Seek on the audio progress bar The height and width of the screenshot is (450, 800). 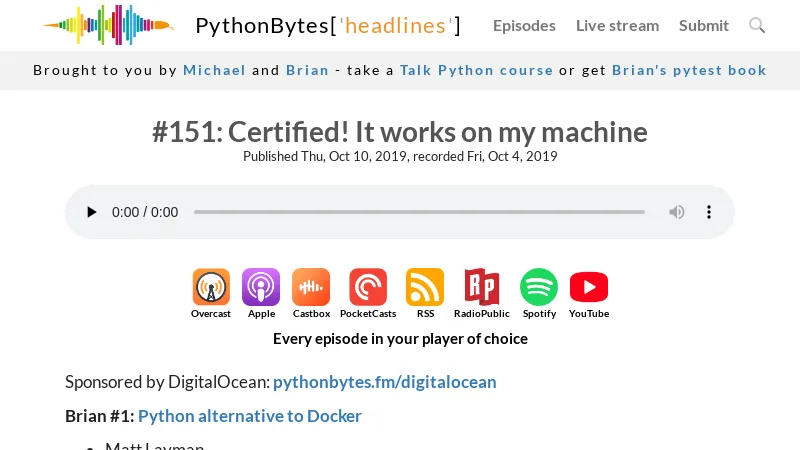pos(419,212)
